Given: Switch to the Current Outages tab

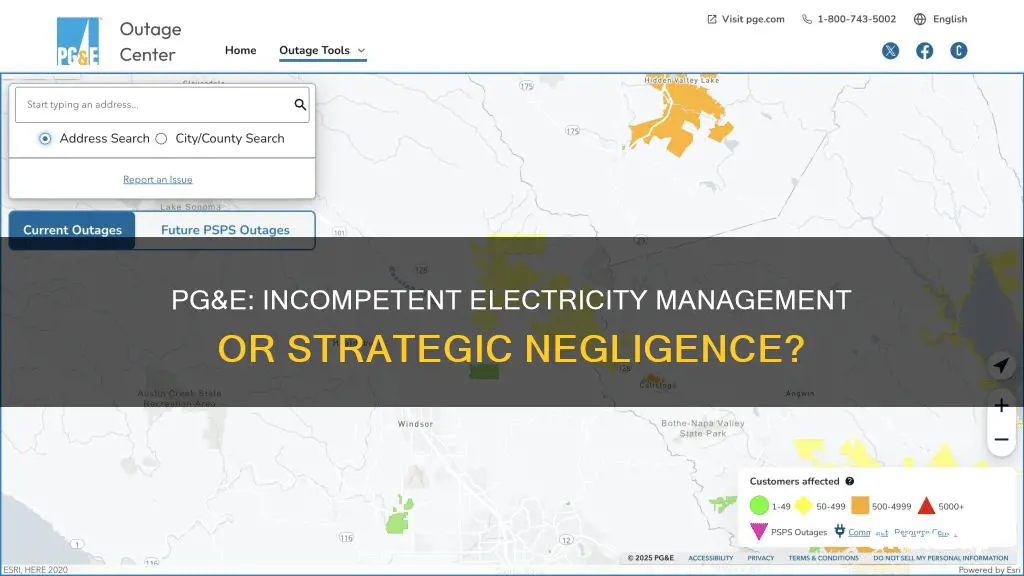Looking at the screenshot, I should point(72,230).
